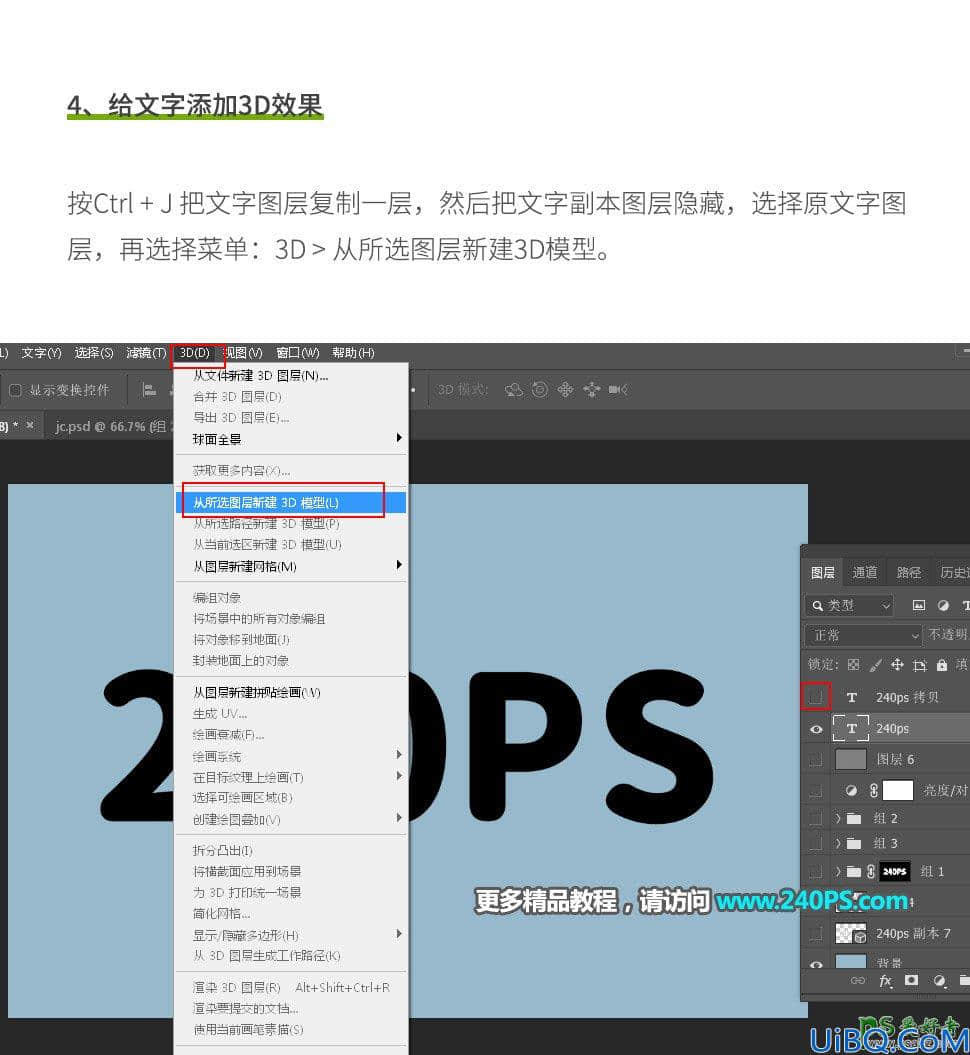Open the new adjustment layer icon menu
Image resolution: width=970 pixels, height=1055 pixels.
[940, 981]
